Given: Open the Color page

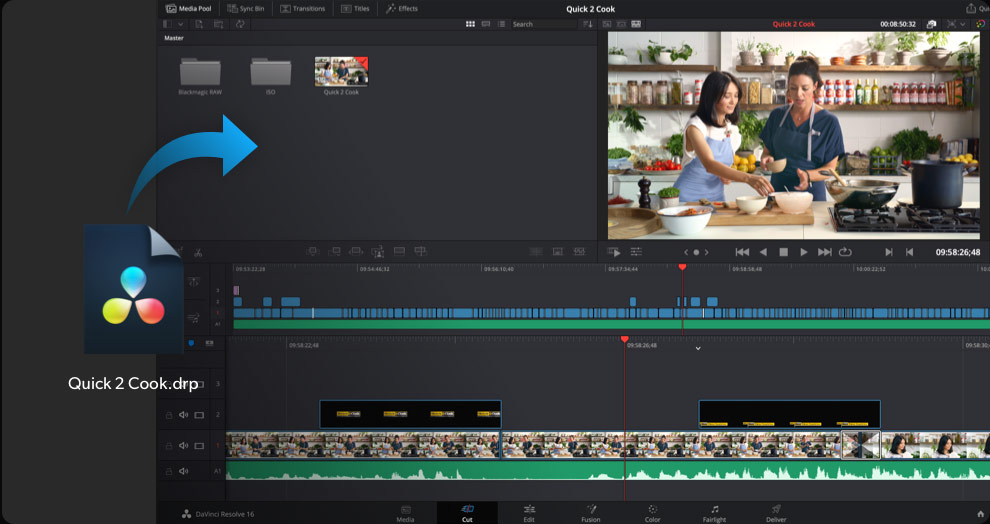Looking at the screenshot, I should tap(652, 513).
